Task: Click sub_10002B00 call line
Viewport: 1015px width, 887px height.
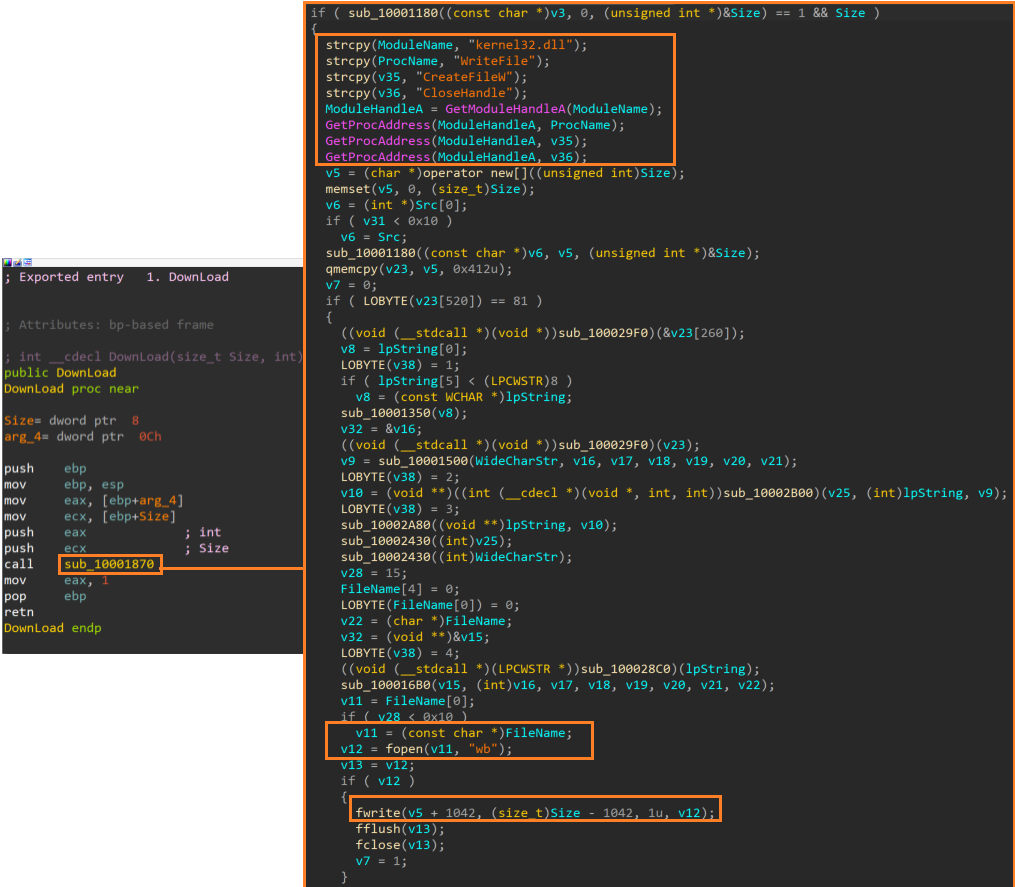Action: point(674,493)
